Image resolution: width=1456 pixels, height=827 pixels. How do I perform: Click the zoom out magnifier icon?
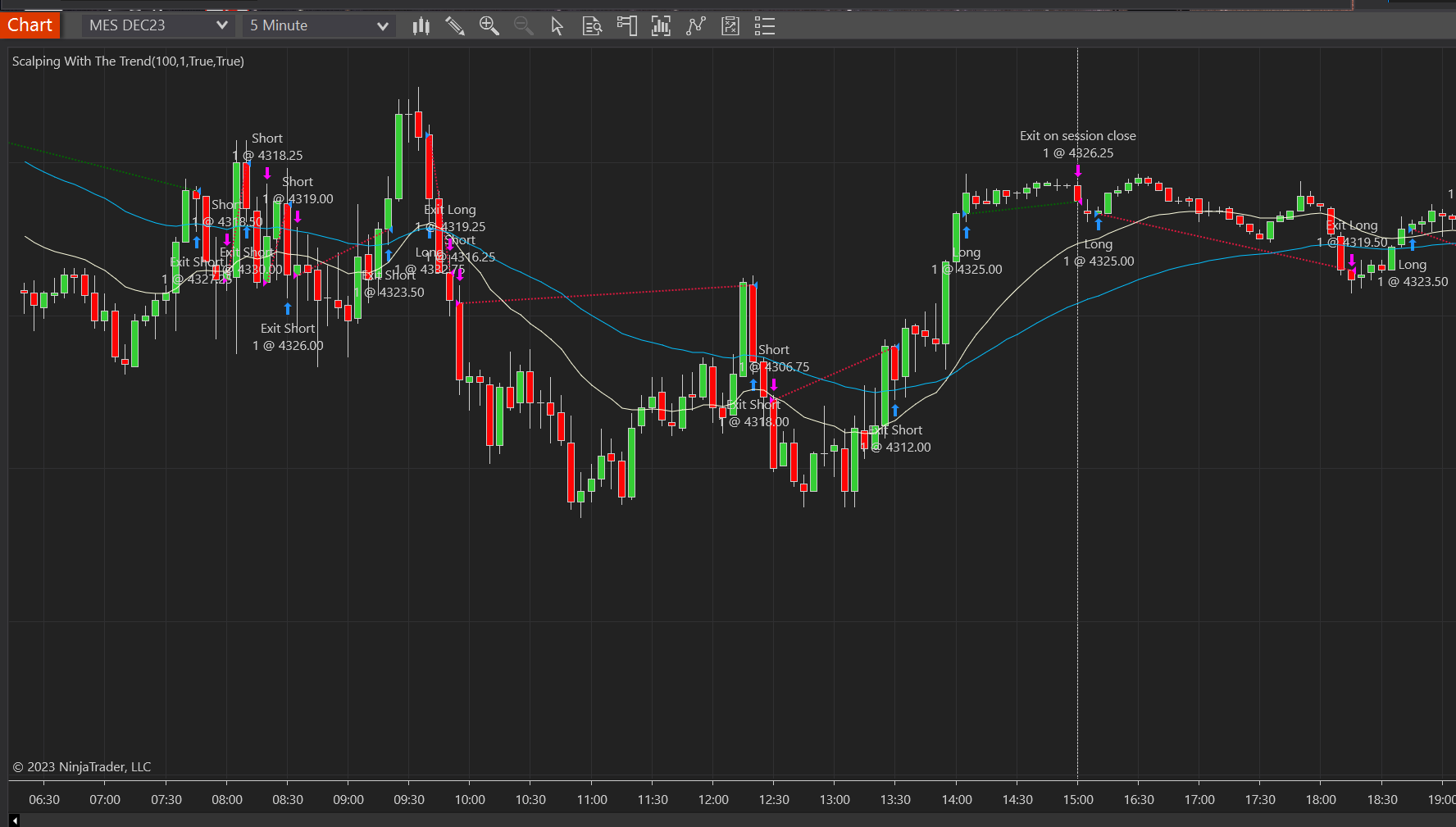pyautogui.click(x=524, y=26)
